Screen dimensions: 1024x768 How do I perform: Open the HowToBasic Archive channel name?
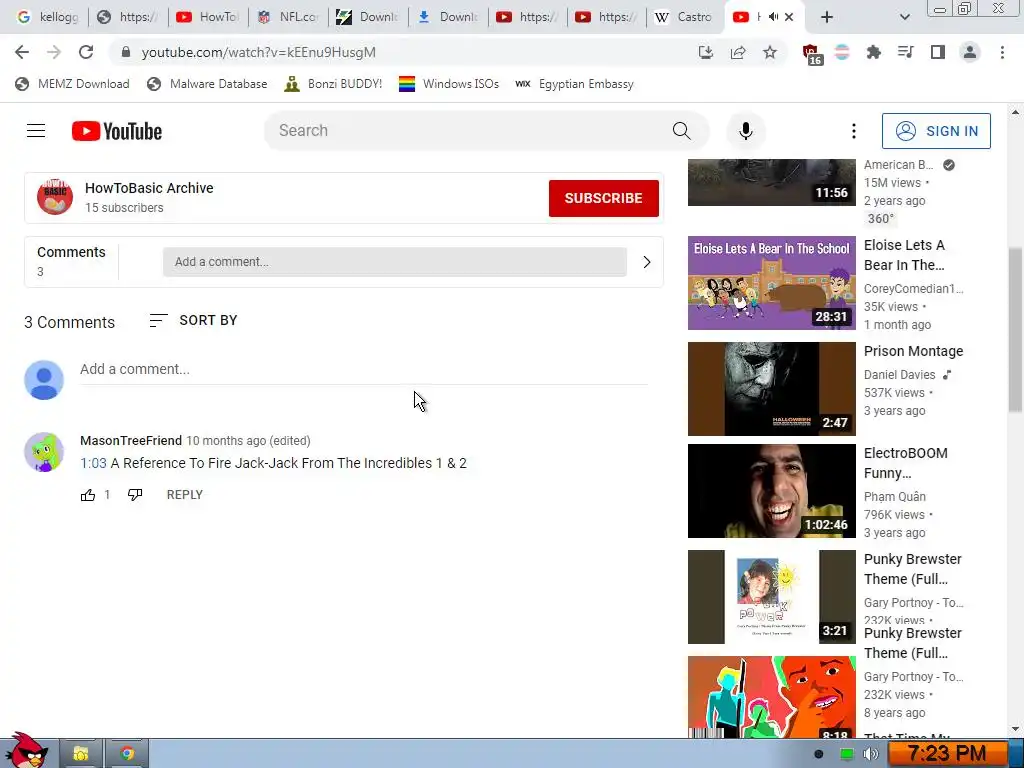(149, 188)
